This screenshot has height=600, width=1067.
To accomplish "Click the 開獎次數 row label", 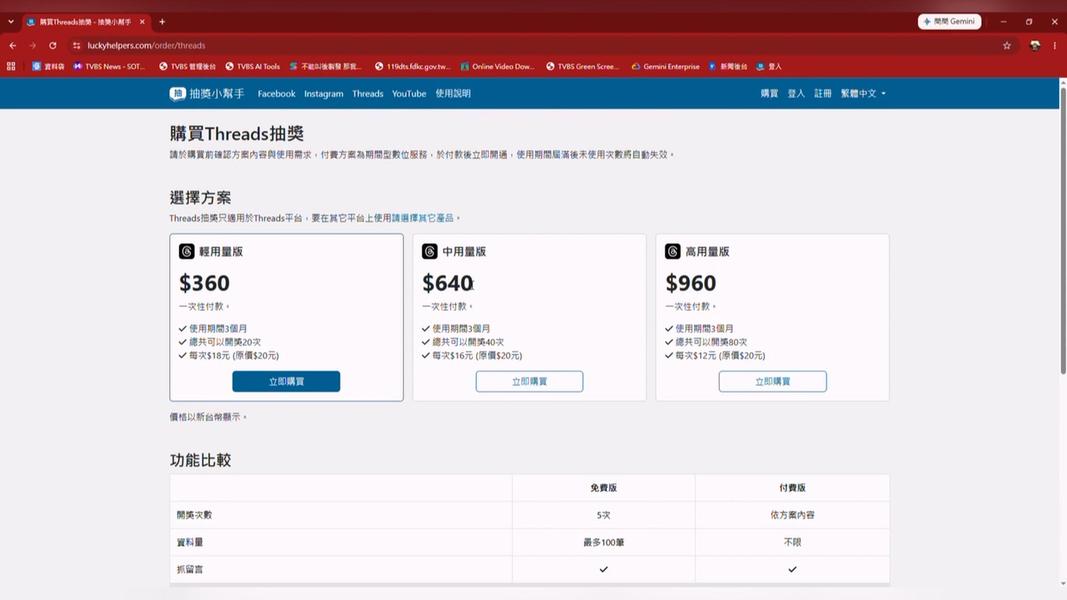I will 194,515.
